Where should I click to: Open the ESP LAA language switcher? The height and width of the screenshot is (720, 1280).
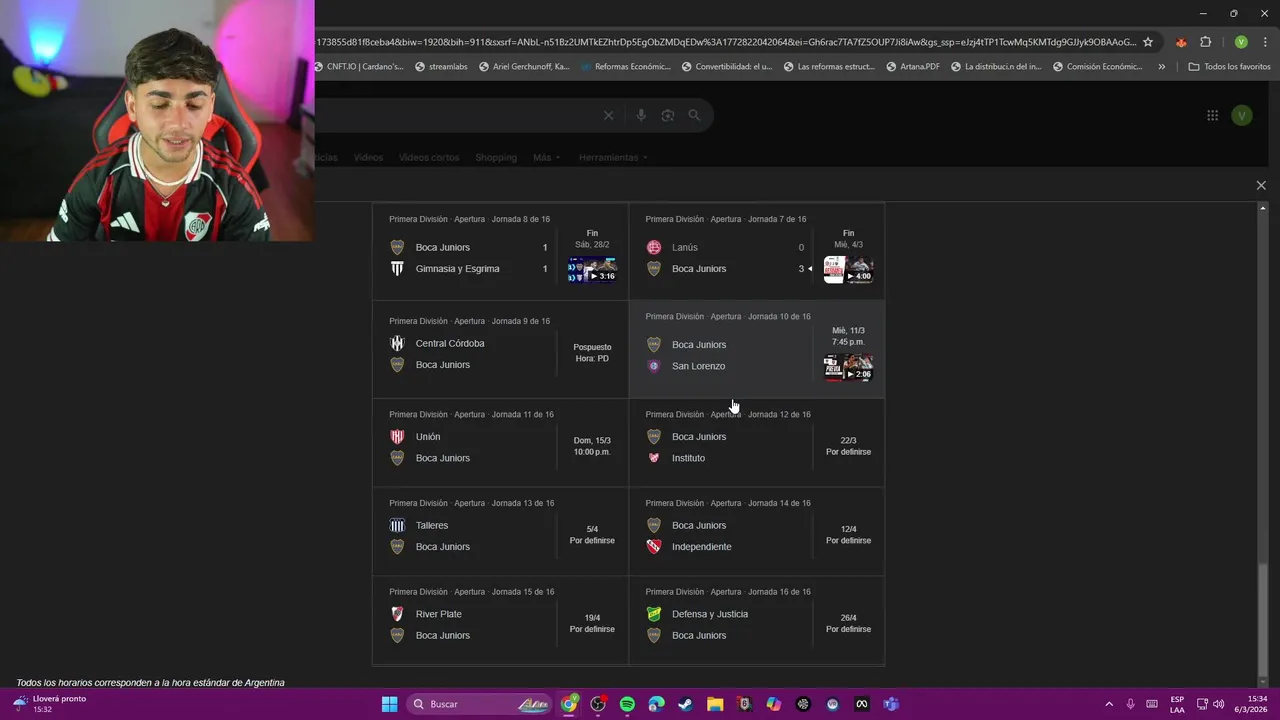coord(1177,704)
